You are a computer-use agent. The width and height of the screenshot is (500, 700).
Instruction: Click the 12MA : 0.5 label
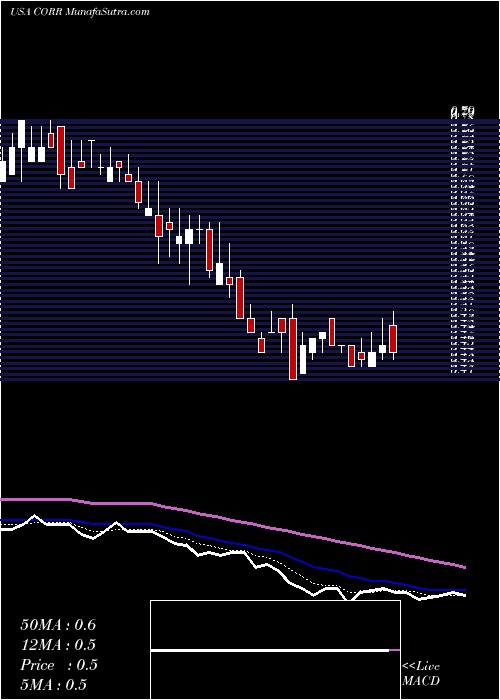point(58,645)
